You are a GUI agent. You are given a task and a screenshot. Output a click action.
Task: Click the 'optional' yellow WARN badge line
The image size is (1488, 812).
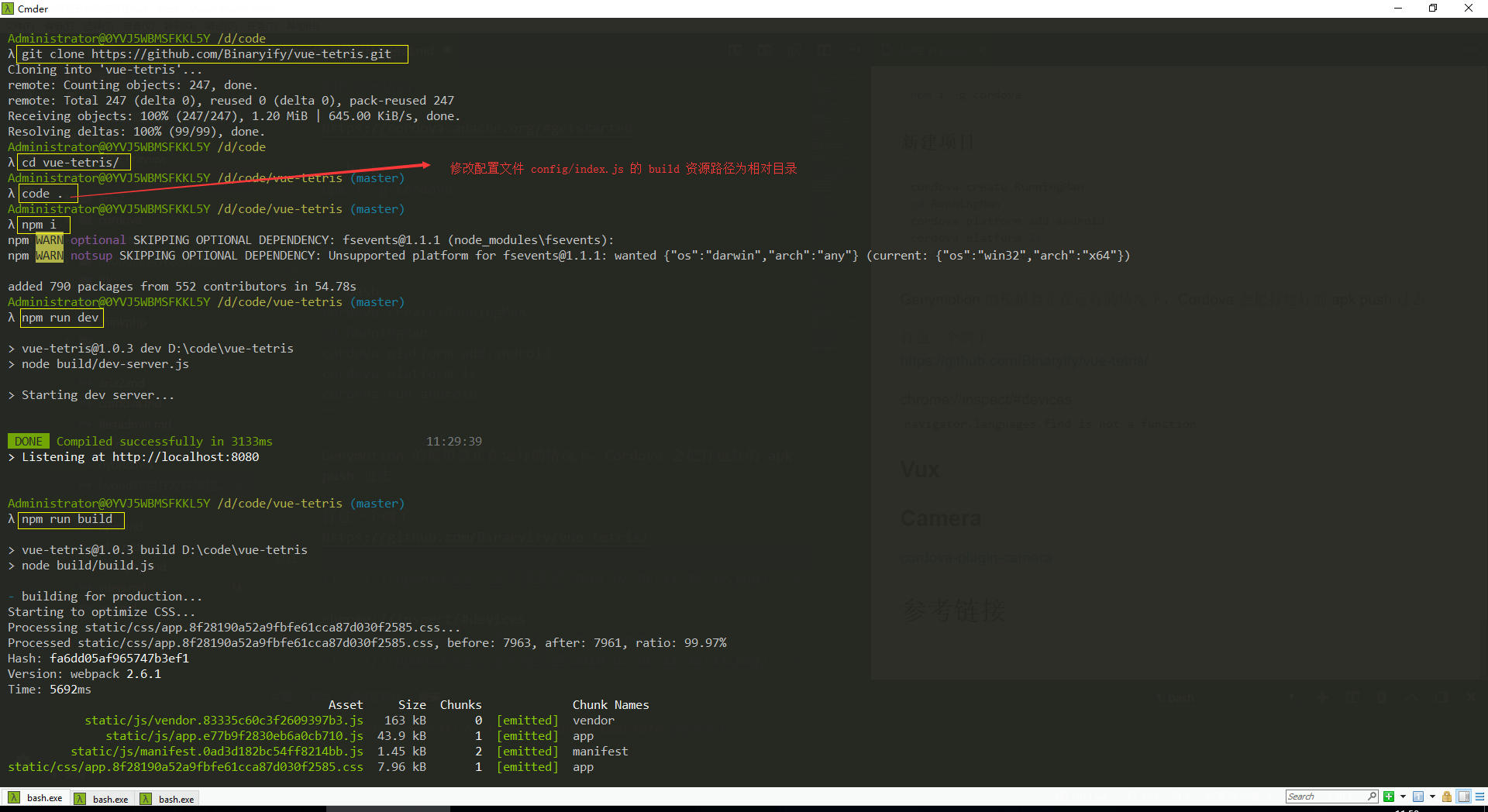[x=50, y=240]
